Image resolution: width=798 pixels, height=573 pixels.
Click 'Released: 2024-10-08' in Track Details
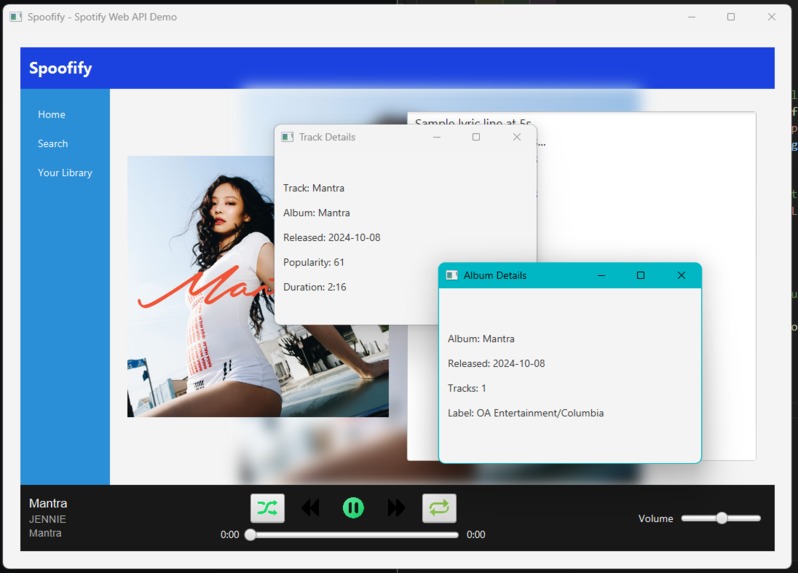[331, 237]
